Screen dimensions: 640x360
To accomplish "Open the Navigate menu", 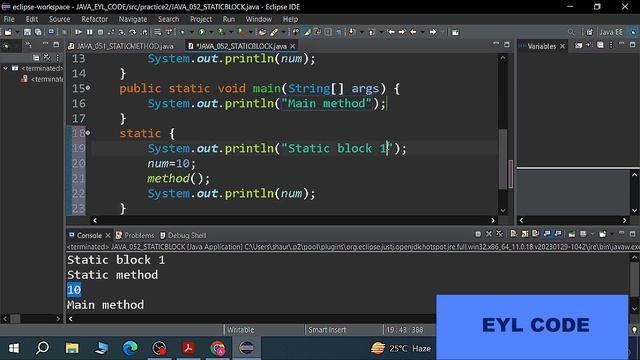I will [x=133, y=19].
